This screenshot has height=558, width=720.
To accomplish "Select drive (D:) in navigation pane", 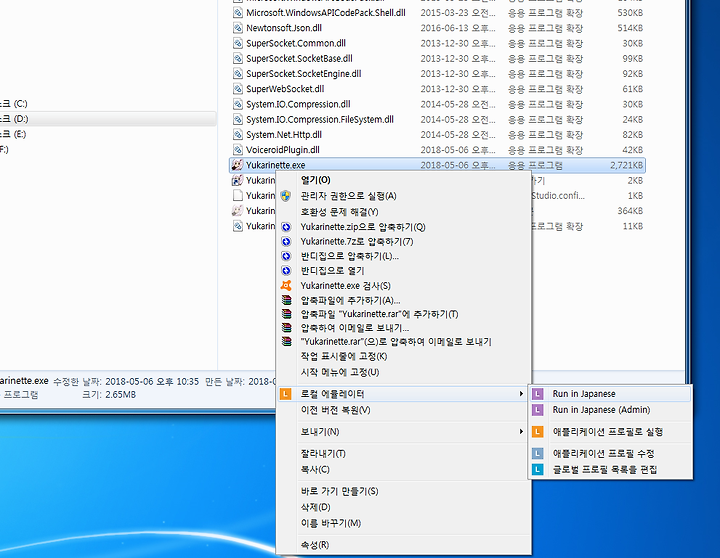I will click(108, 119).
